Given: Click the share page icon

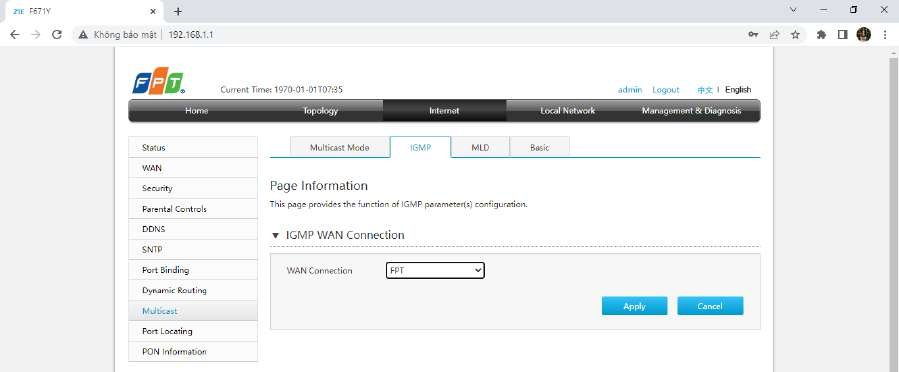Looking at the screenshot, I should click(x=775, y=34).
